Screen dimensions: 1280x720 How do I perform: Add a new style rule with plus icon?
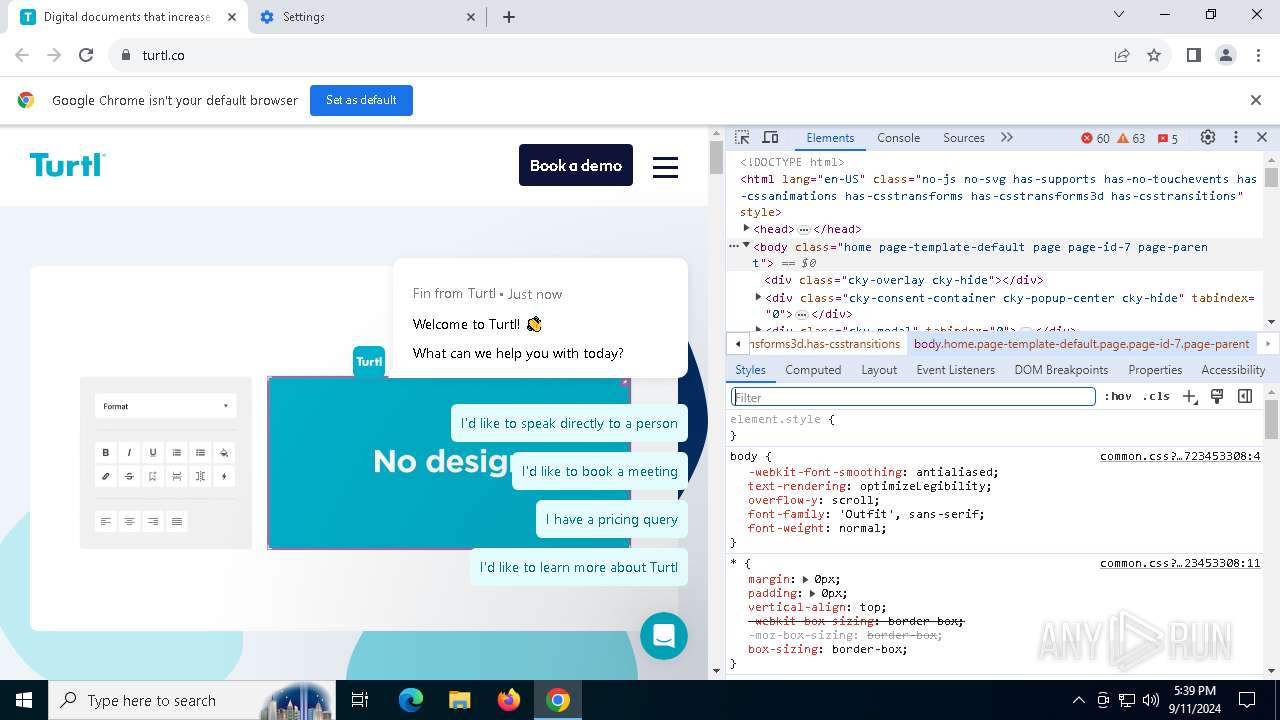point(1190,397)
